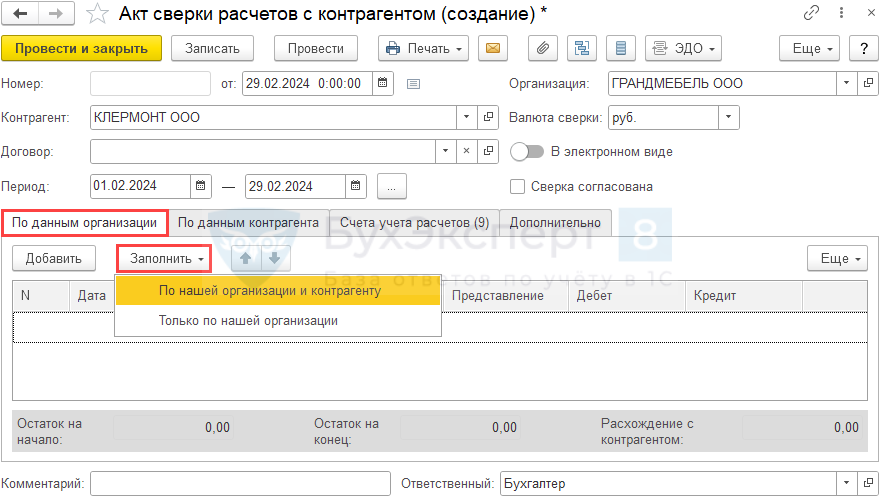881x499 pixels.
Task: Open attached files with paperclip icon
Action: 545,48
